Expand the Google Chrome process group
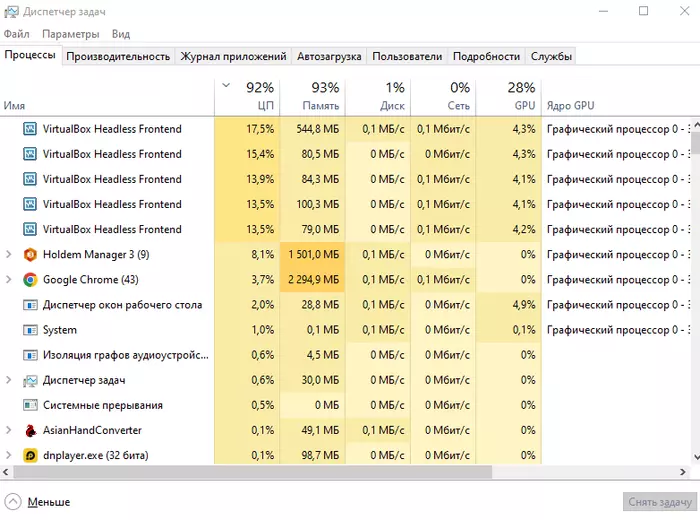The image size is (700, 520). [9, 280]
